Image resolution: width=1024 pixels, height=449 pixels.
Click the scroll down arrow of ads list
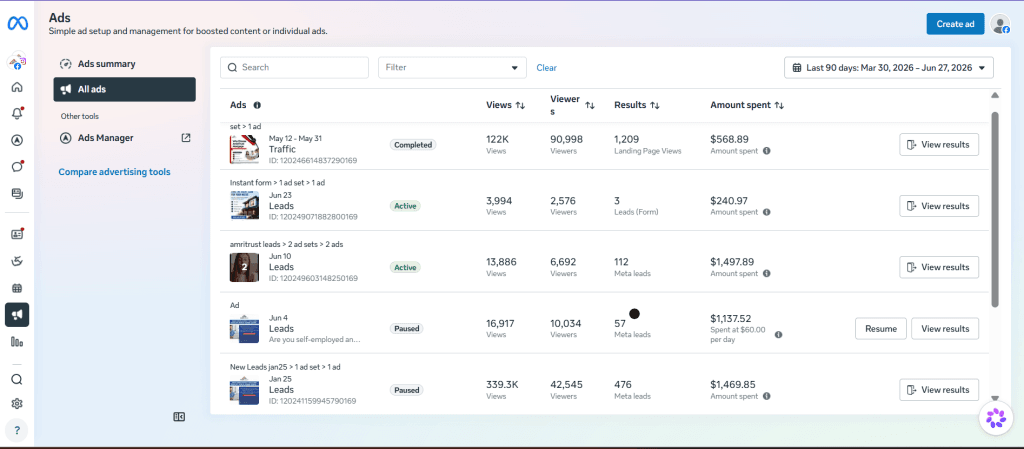tap(995, 398)
